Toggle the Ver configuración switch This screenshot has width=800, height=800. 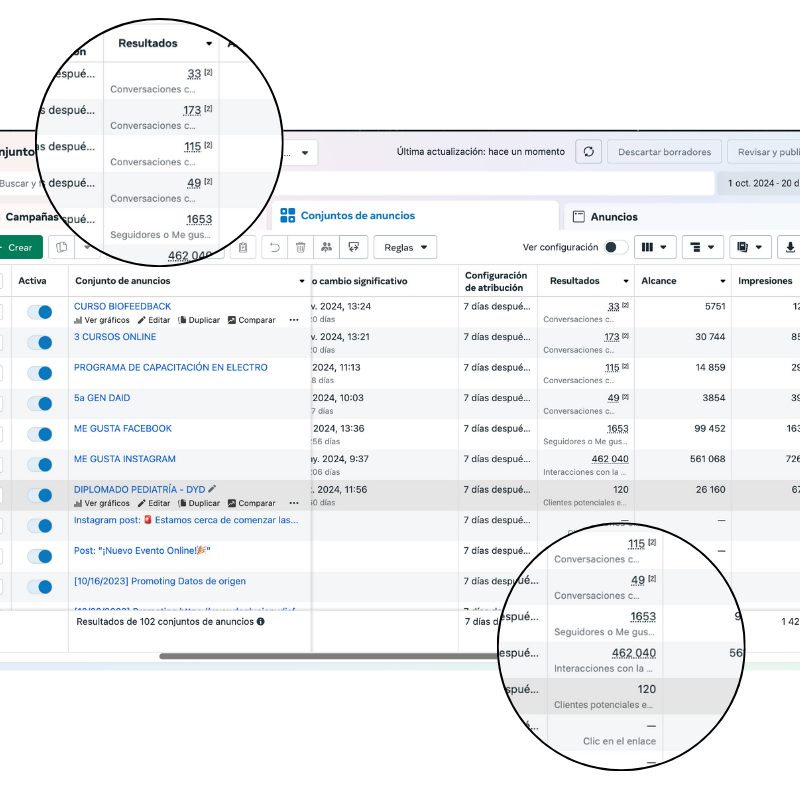[x=616, y=247]
